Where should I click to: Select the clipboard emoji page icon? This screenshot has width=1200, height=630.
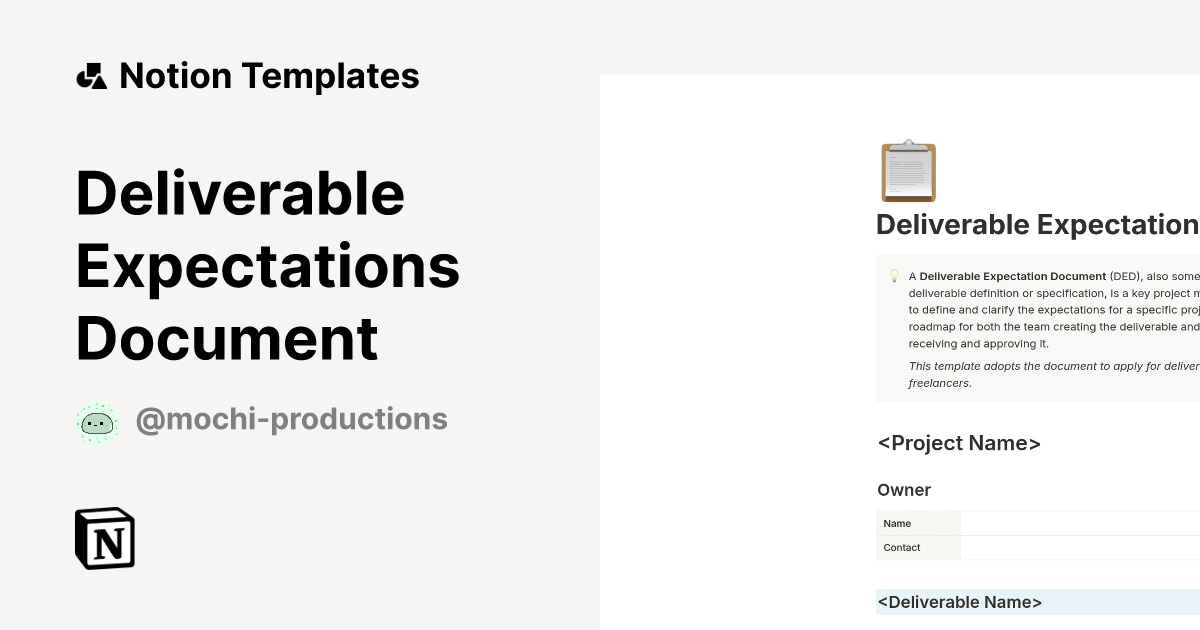pyautogui.click(x=908, y=171)
